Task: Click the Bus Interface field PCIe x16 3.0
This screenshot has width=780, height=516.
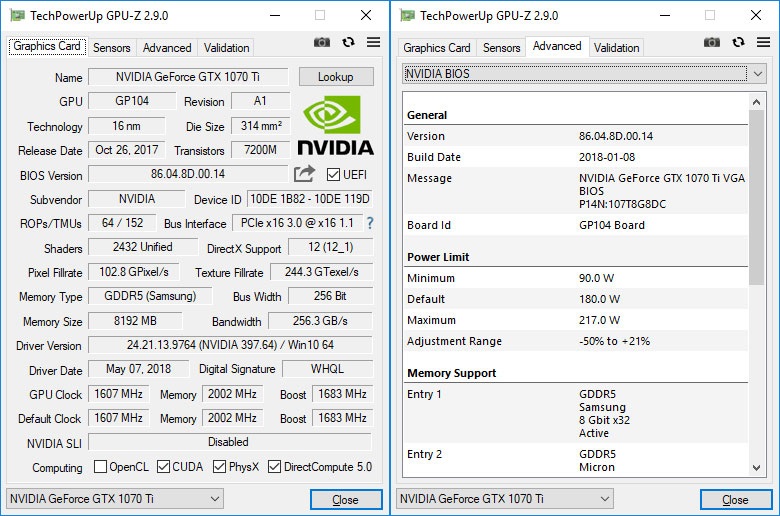Action: [297, 223]
